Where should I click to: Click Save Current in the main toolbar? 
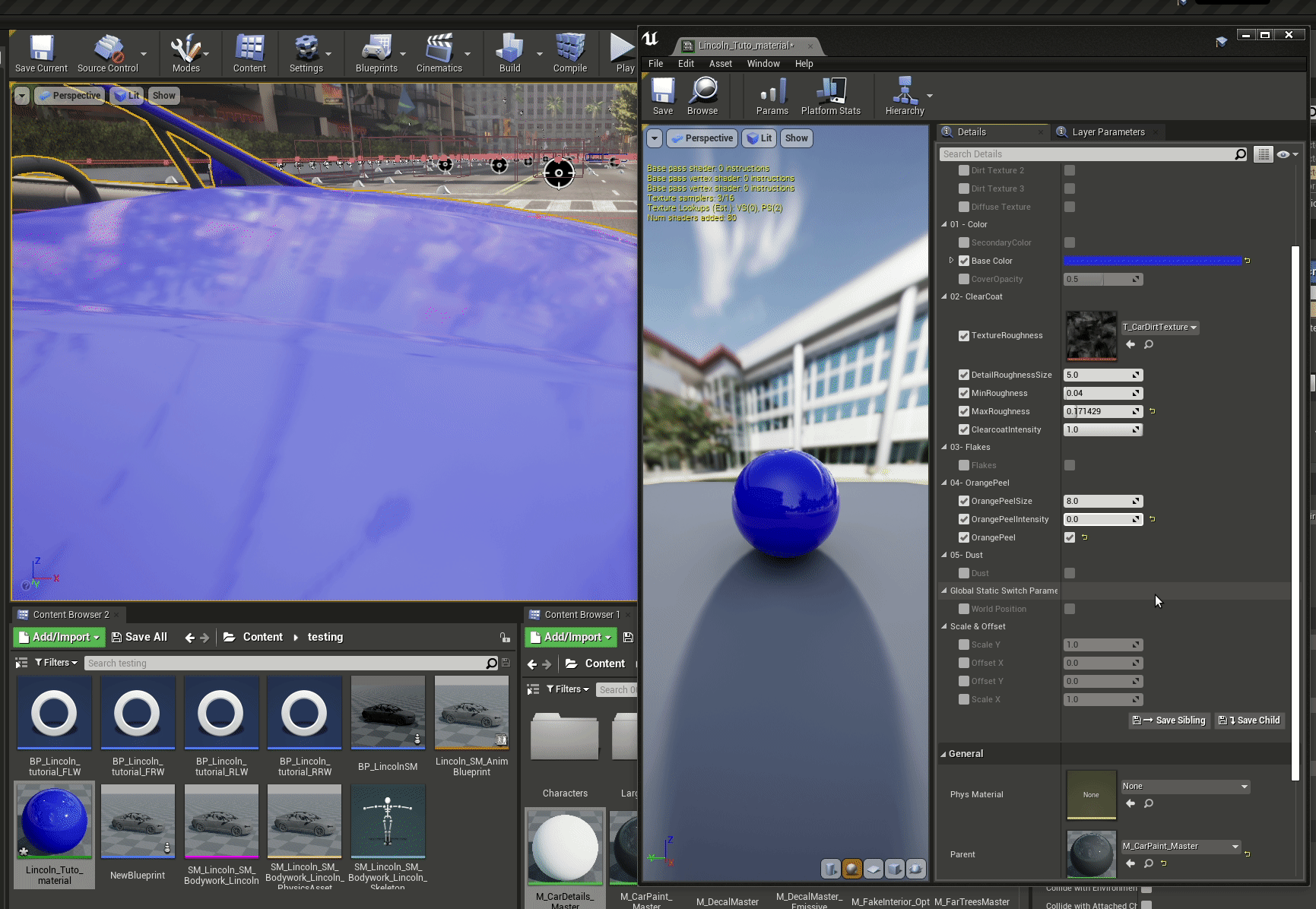(x=41, y=53)
